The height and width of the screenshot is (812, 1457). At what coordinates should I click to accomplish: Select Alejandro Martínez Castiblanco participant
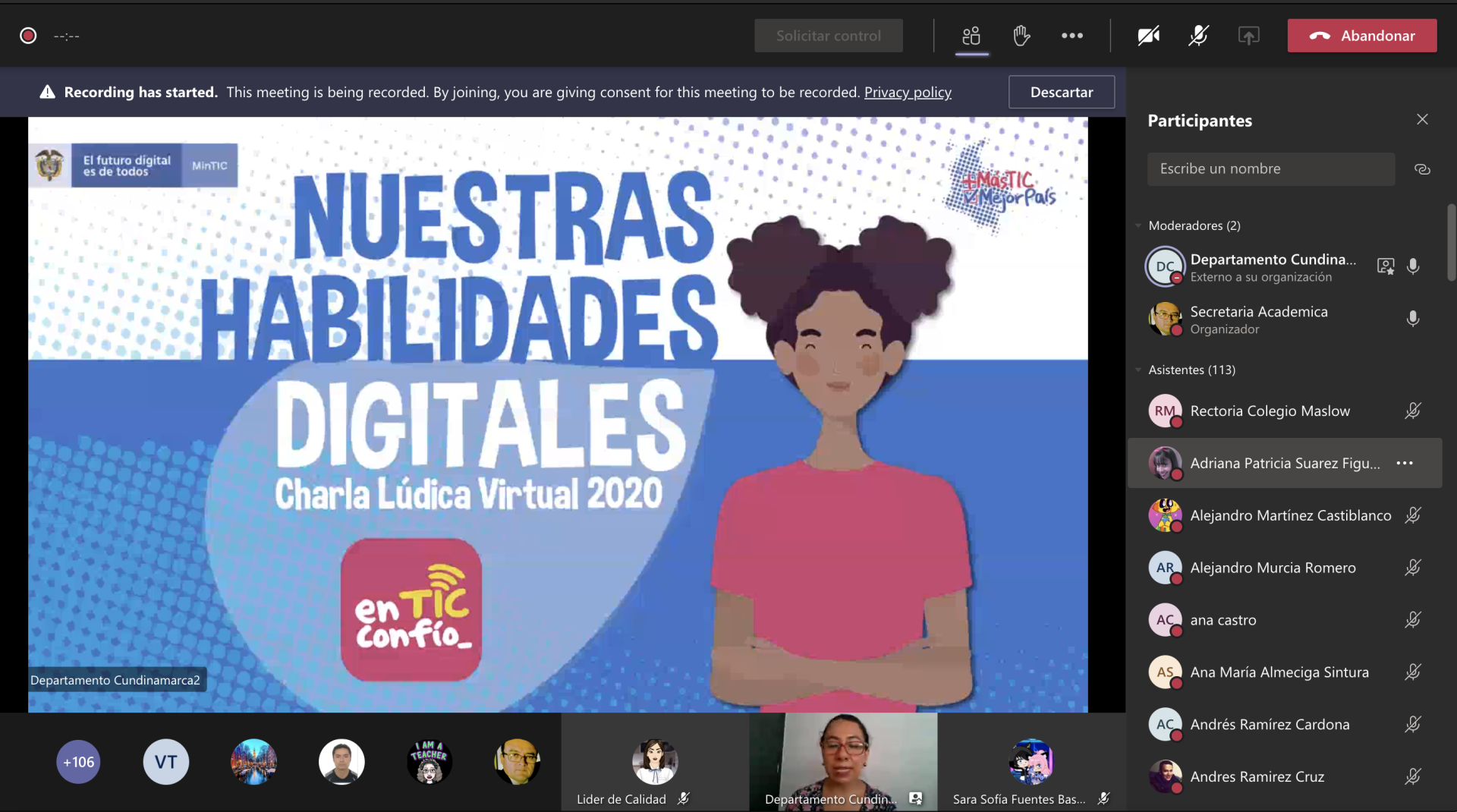[1285, 515]
